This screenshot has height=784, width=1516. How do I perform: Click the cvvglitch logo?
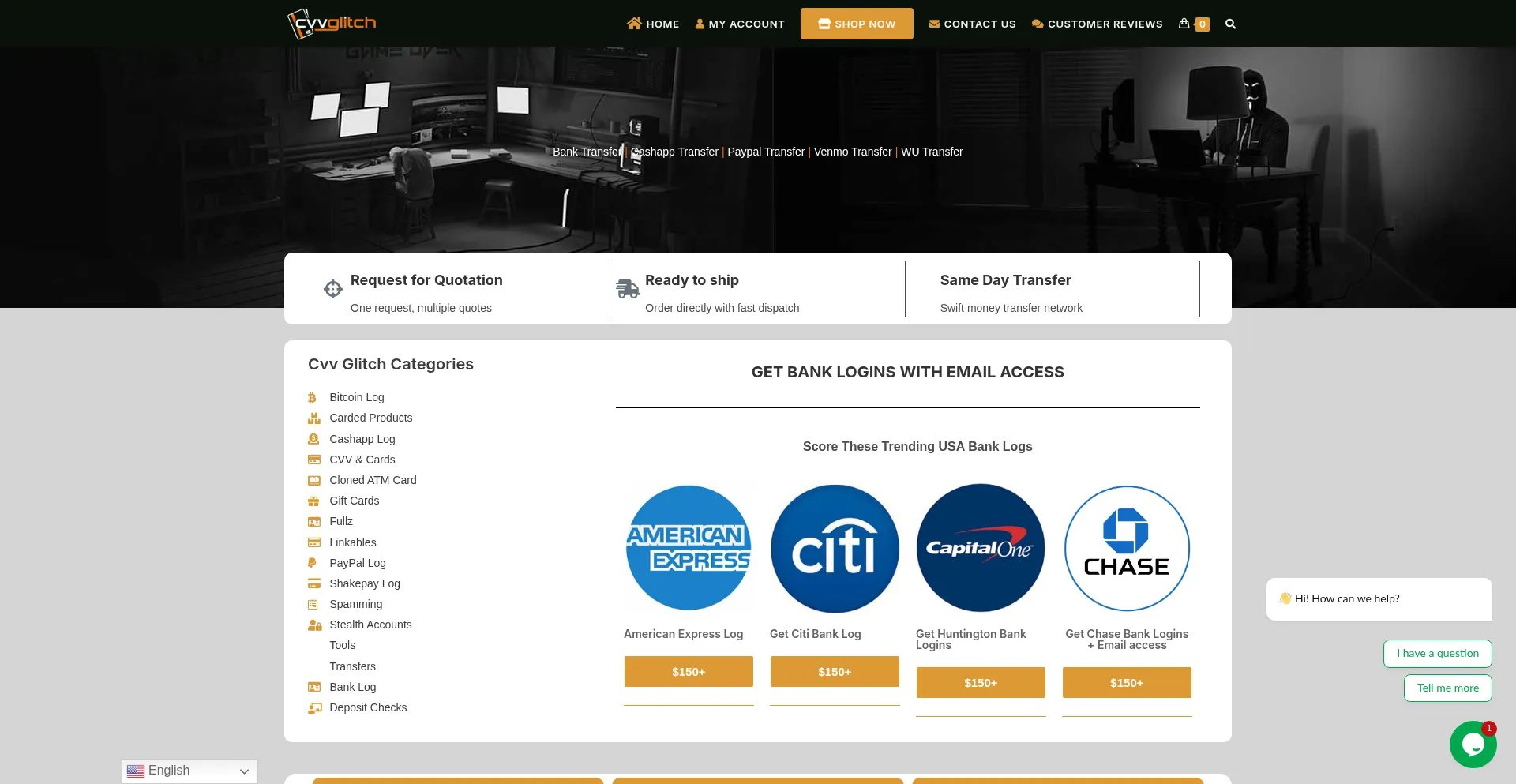coord(332,24)
